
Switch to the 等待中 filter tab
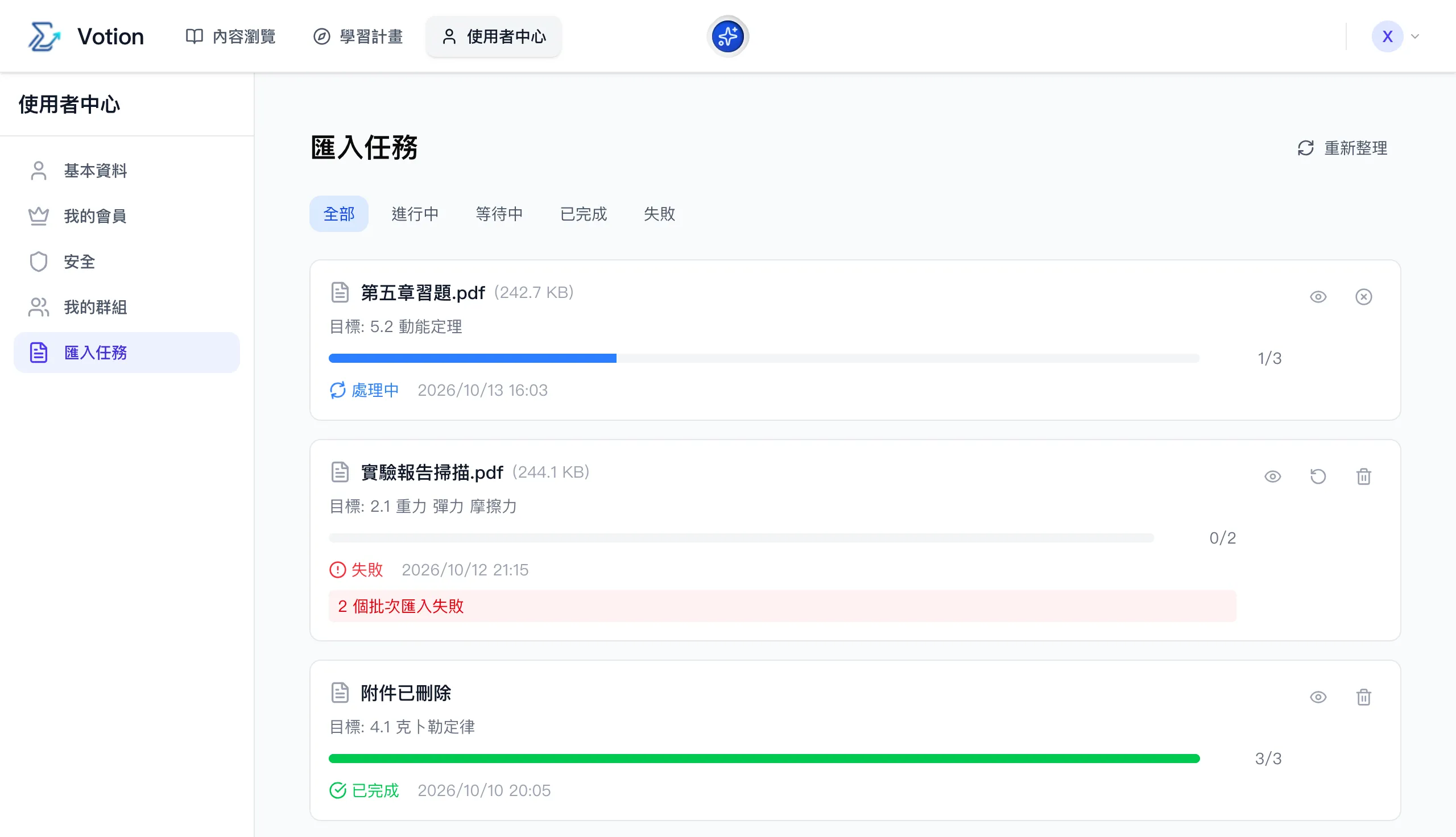(x=499, y=214)
